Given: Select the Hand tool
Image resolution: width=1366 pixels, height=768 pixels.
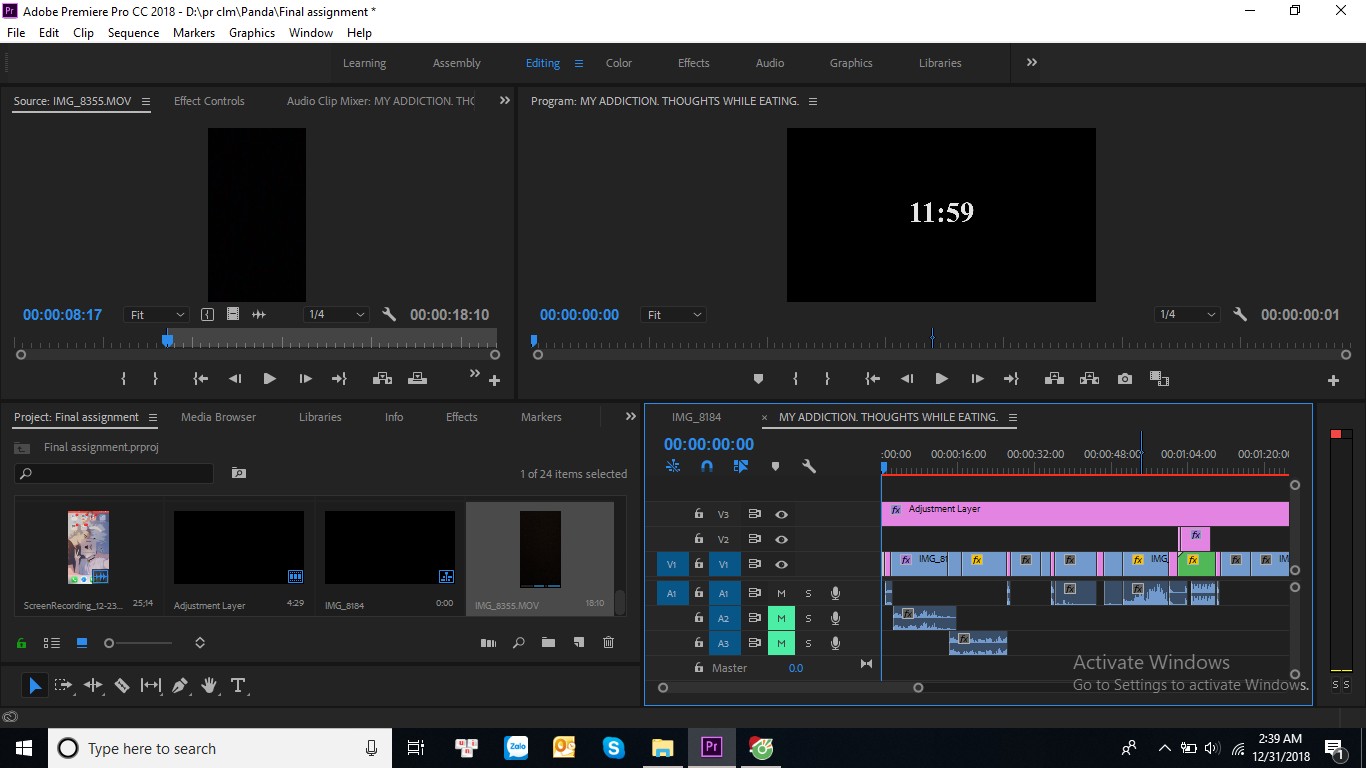Looking at the screenshot, I should point(209,685).
